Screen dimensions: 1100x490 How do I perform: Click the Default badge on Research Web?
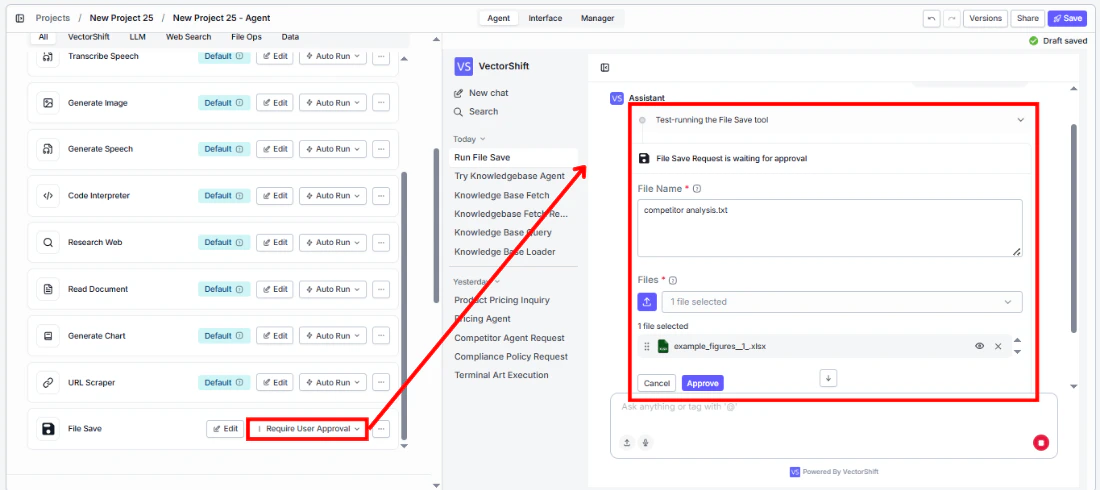point(224,242)
